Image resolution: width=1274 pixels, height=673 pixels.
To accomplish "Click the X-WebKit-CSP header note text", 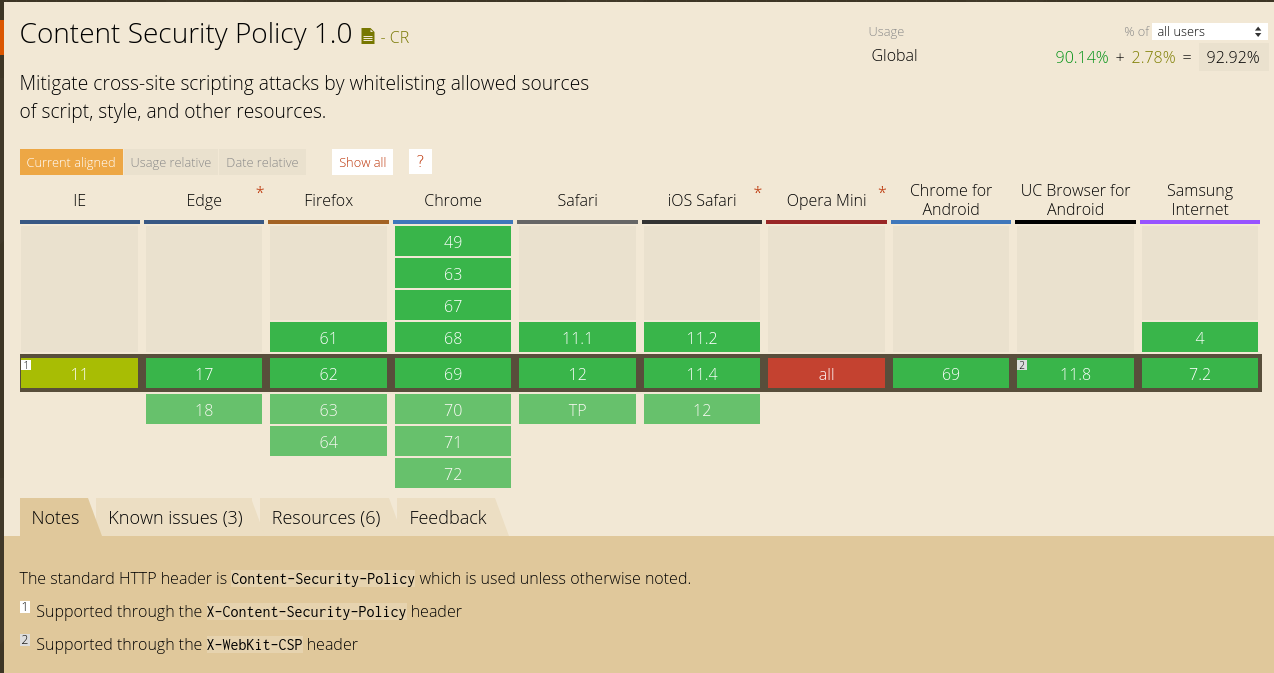I will (x=197, y=644).
